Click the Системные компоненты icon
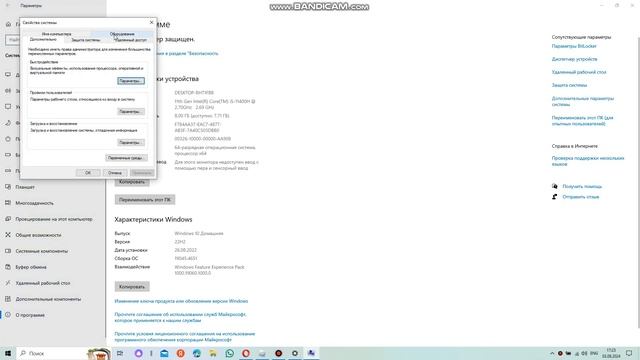This screenshot has height=360, width=640. pos(8,251)
